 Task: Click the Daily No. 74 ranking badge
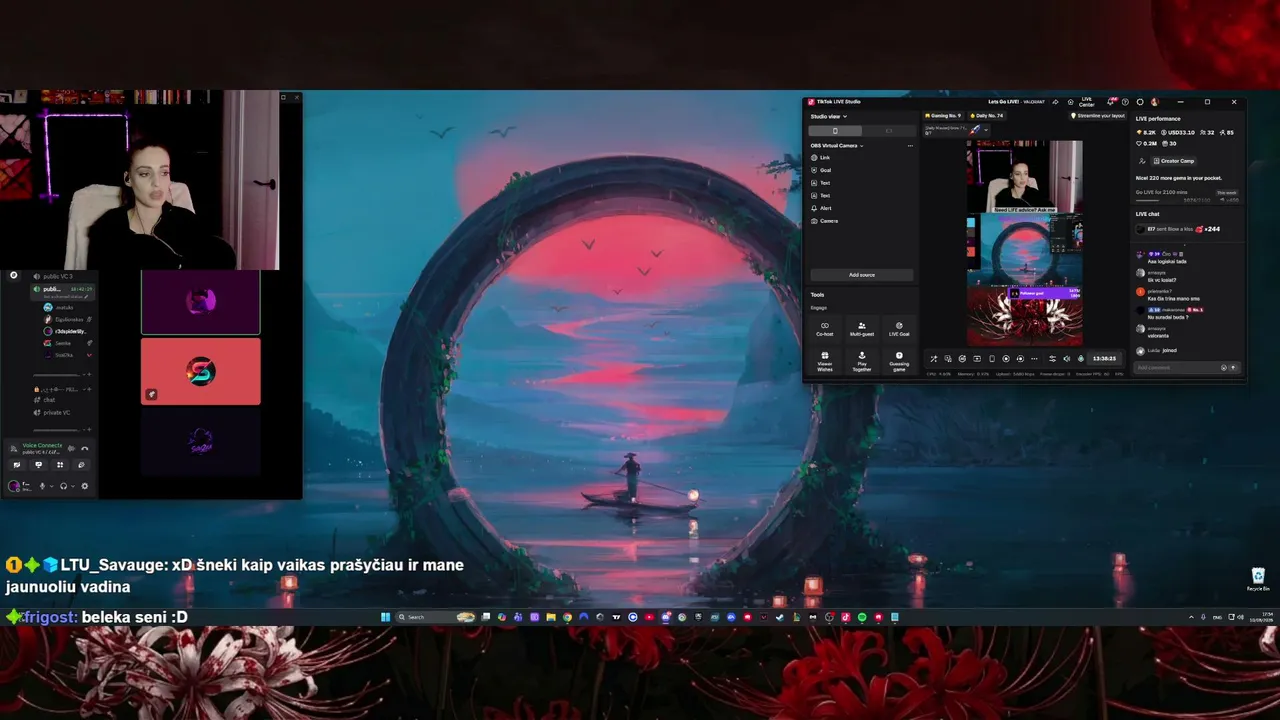pyautogui.click(x=985, y=116)
